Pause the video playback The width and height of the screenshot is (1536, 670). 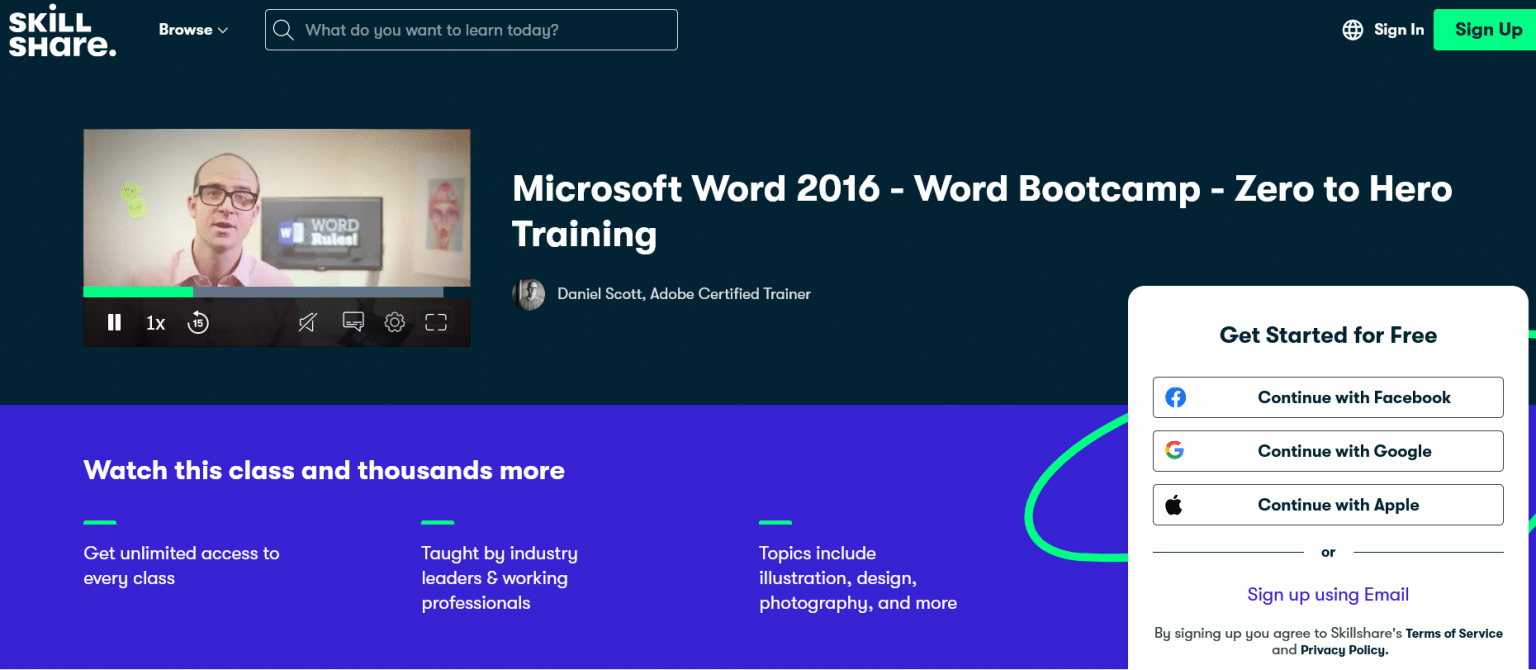[114, 322]
